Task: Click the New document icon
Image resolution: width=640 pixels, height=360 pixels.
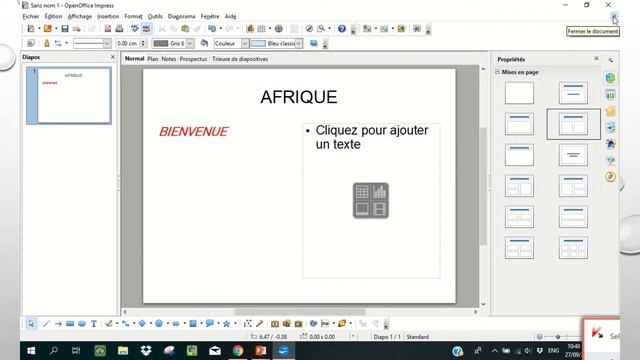Action: click(31, 29)
